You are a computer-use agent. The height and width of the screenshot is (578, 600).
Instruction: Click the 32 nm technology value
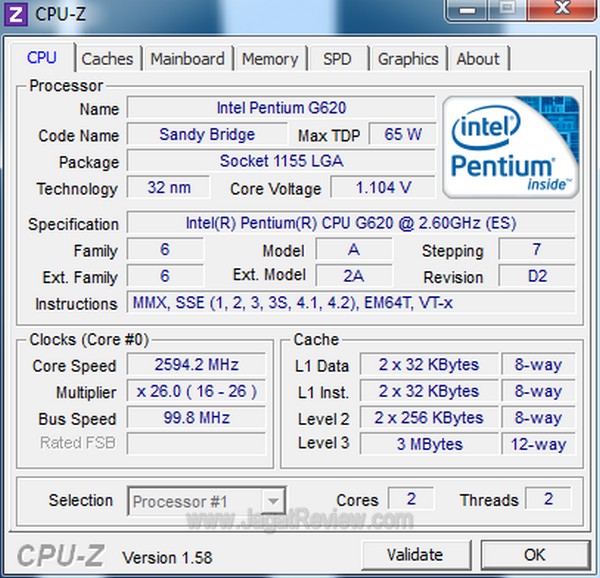click(x=169, y=187)
